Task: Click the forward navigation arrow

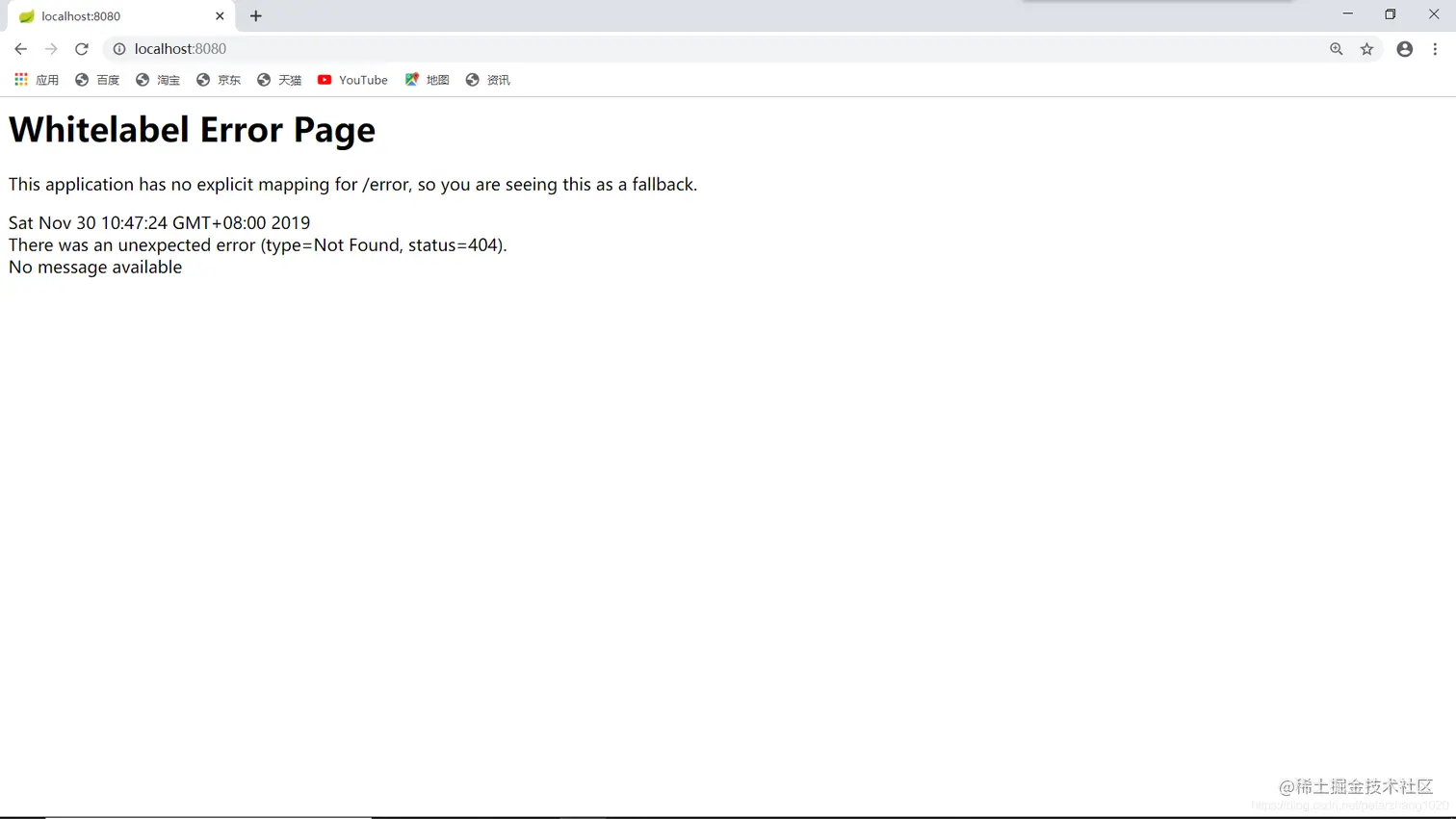Action: [51, 49]
